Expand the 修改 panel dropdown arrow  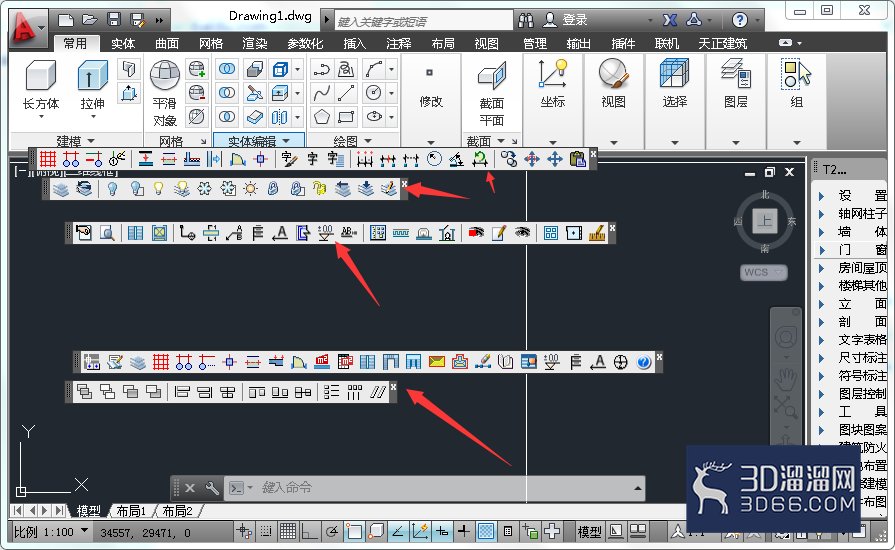pyautogui.click(x=431, y=142)
